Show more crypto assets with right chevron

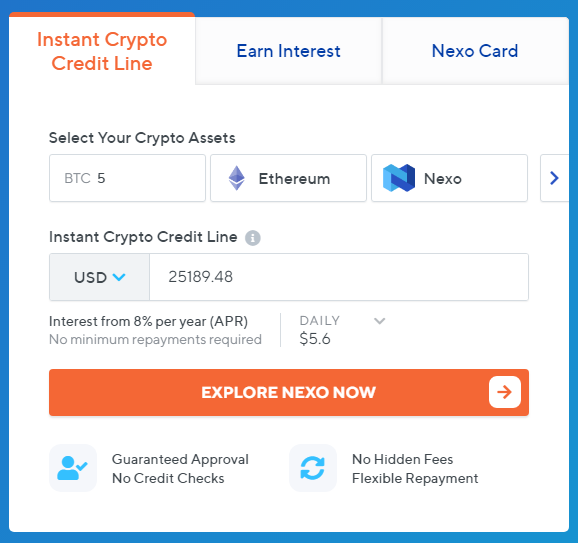[554, 178]
